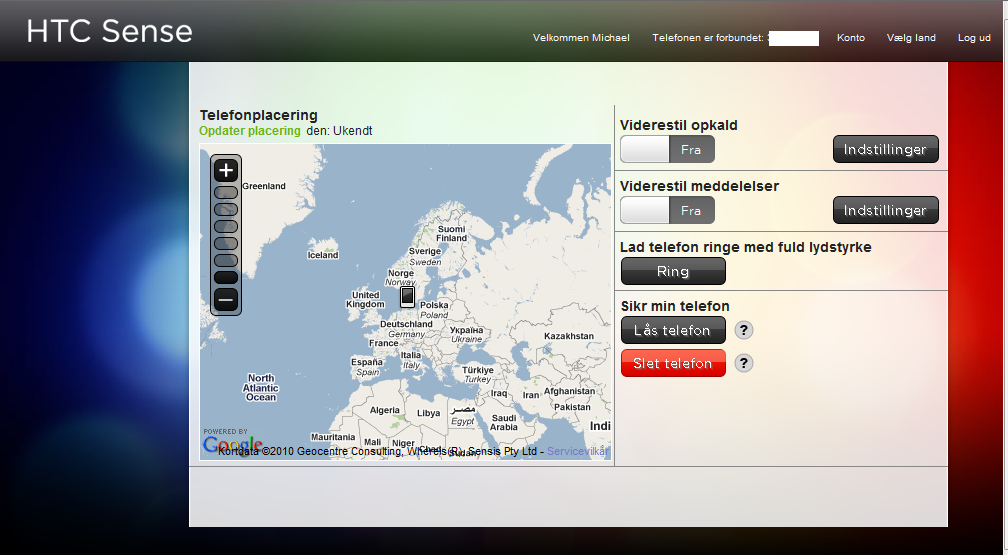Select the middle zoom level segment
Screen dimensions: 1008x555
pos(226,226)
